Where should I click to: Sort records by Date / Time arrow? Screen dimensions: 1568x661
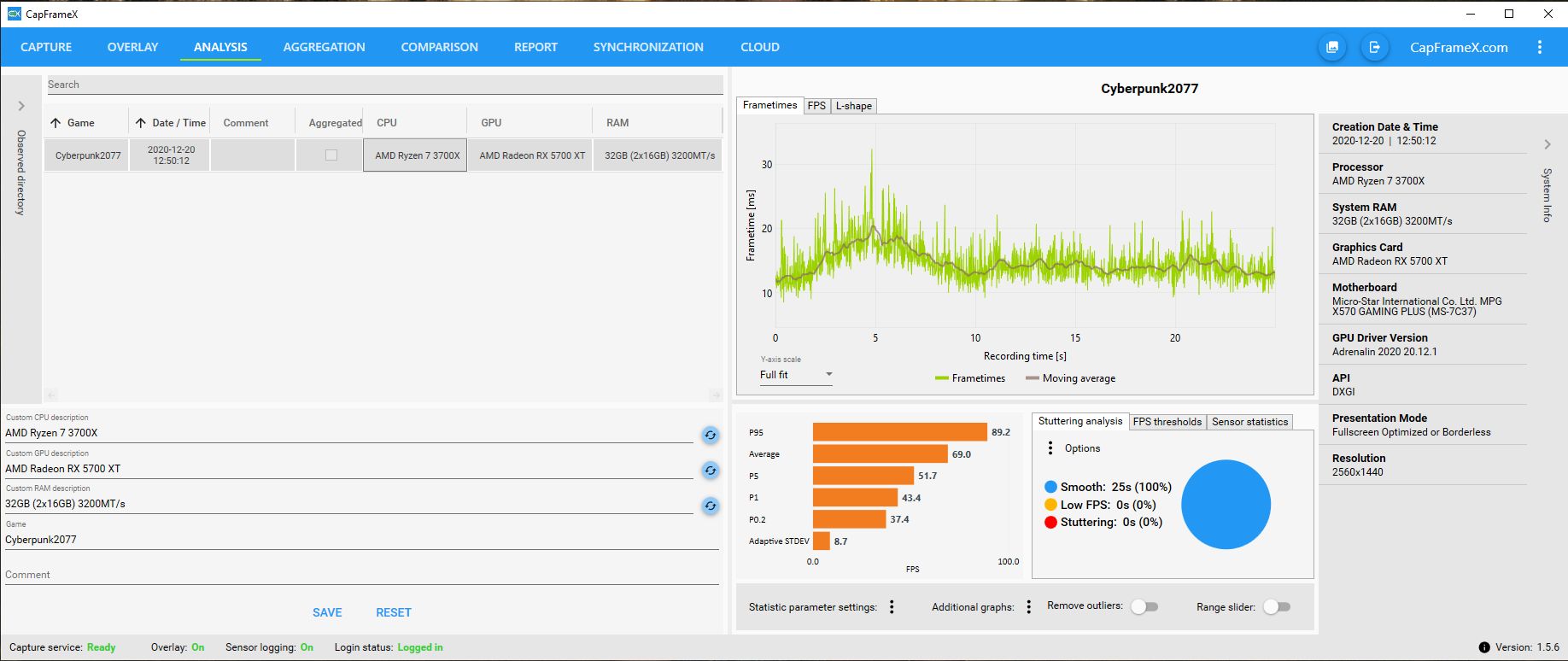coord(141,123)
